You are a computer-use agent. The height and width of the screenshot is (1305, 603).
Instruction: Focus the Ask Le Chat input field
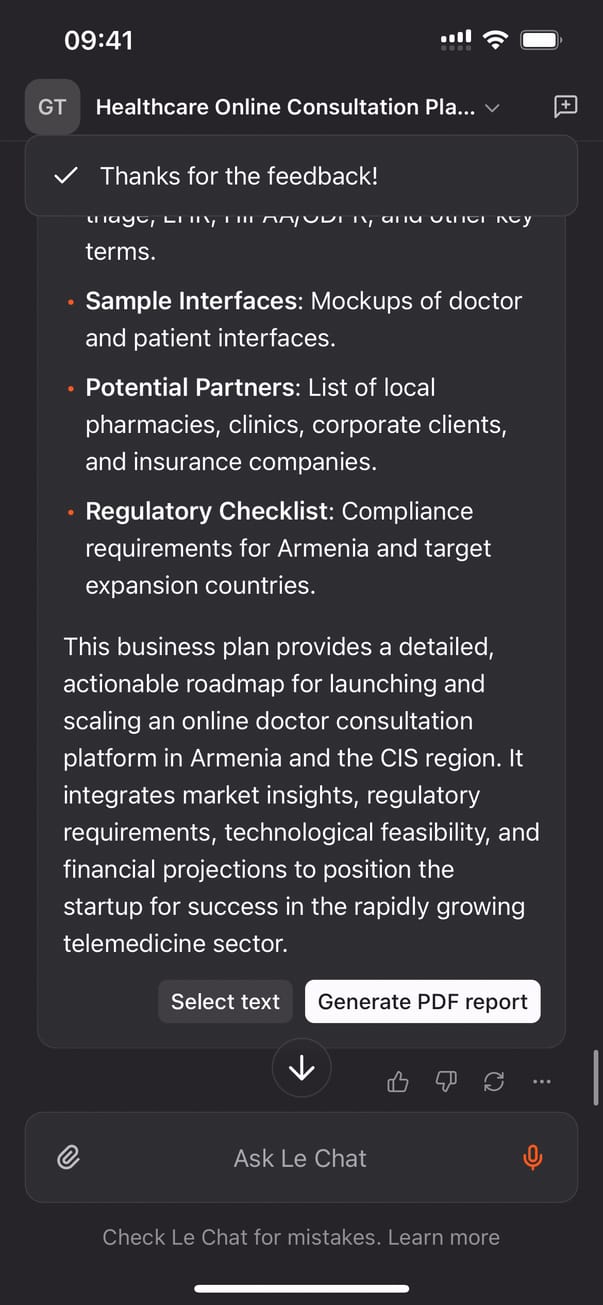point(300,1158)
